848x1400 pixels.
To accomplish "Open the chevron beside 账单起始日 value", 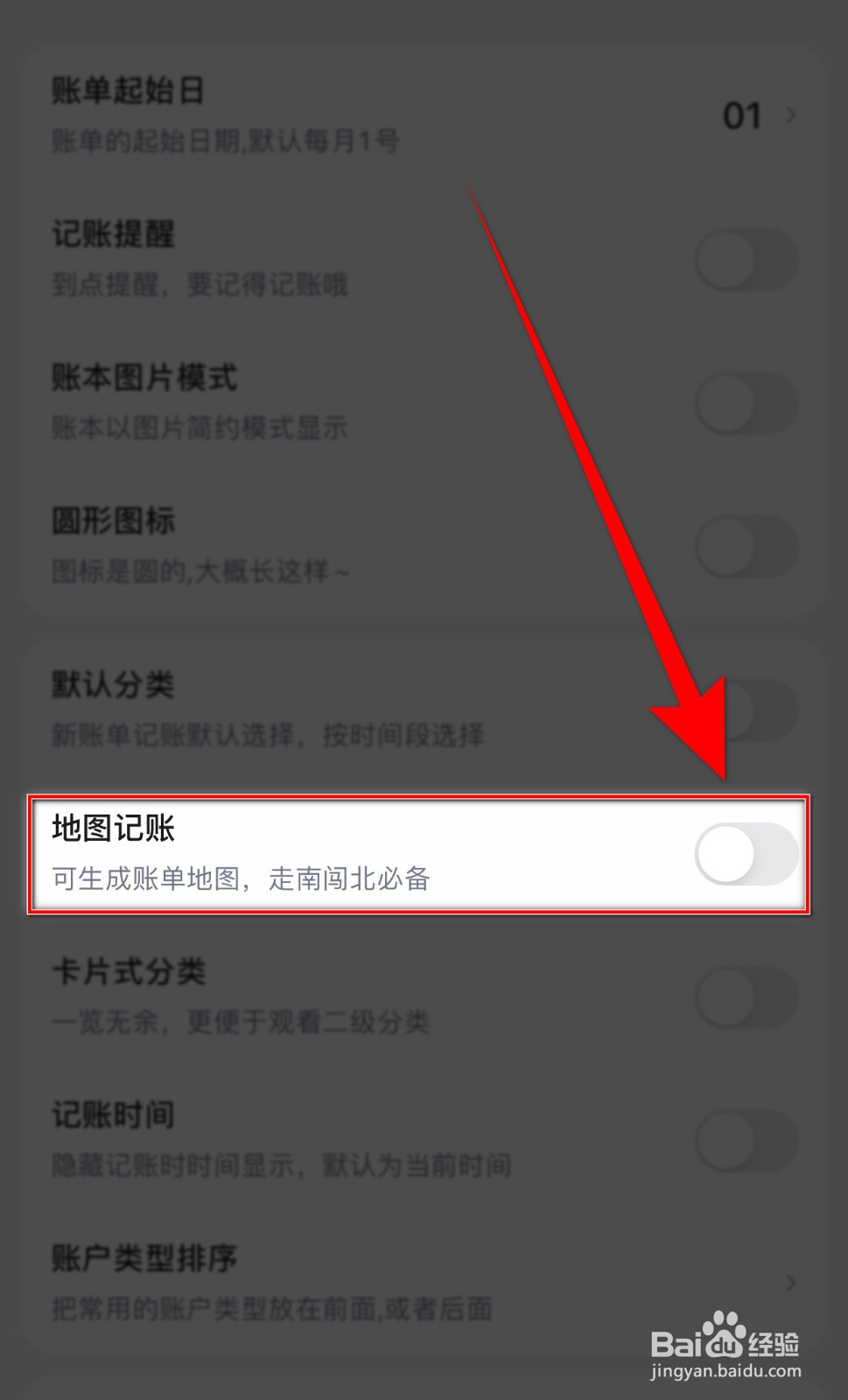I will coord(791,115).
